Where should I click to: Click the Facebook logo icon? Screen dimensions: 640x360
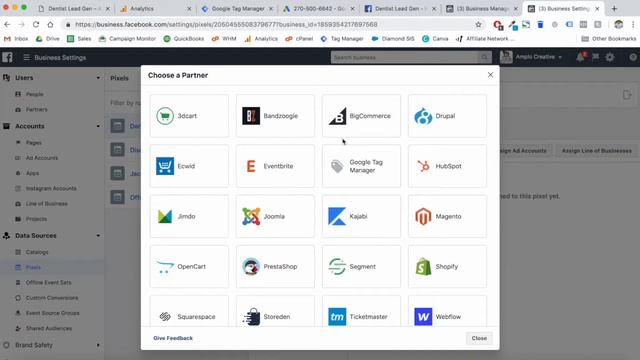[x=7, y=57]
